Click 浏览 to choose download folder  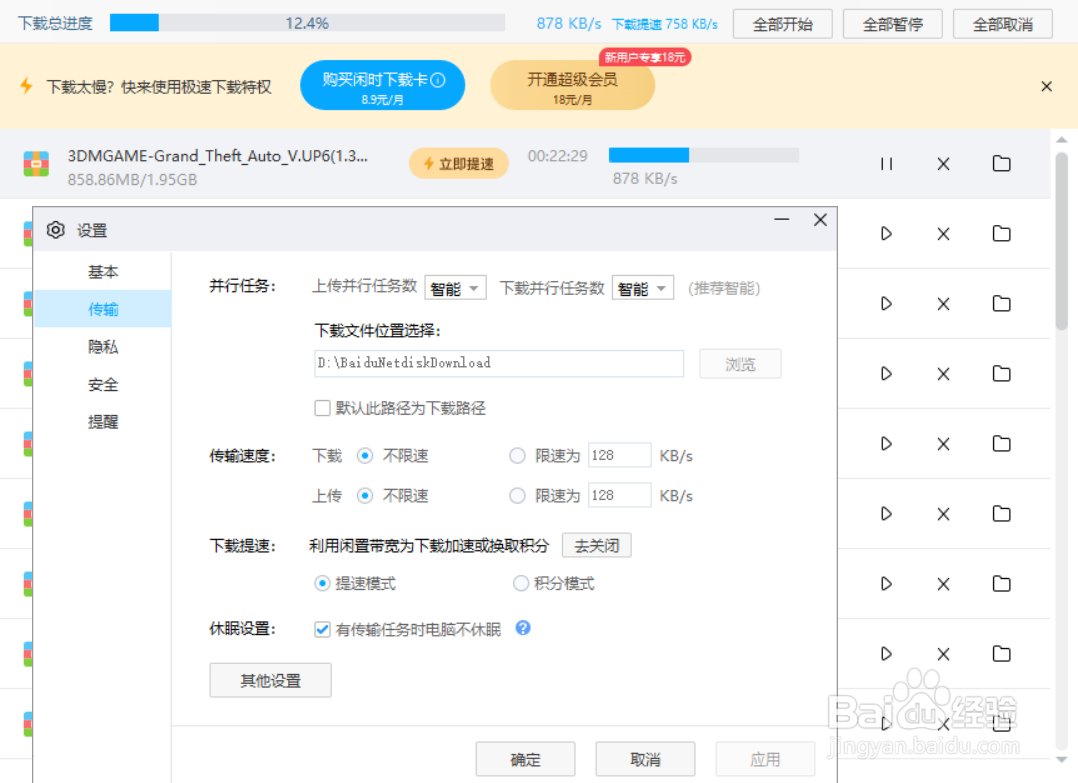[740, 364]
